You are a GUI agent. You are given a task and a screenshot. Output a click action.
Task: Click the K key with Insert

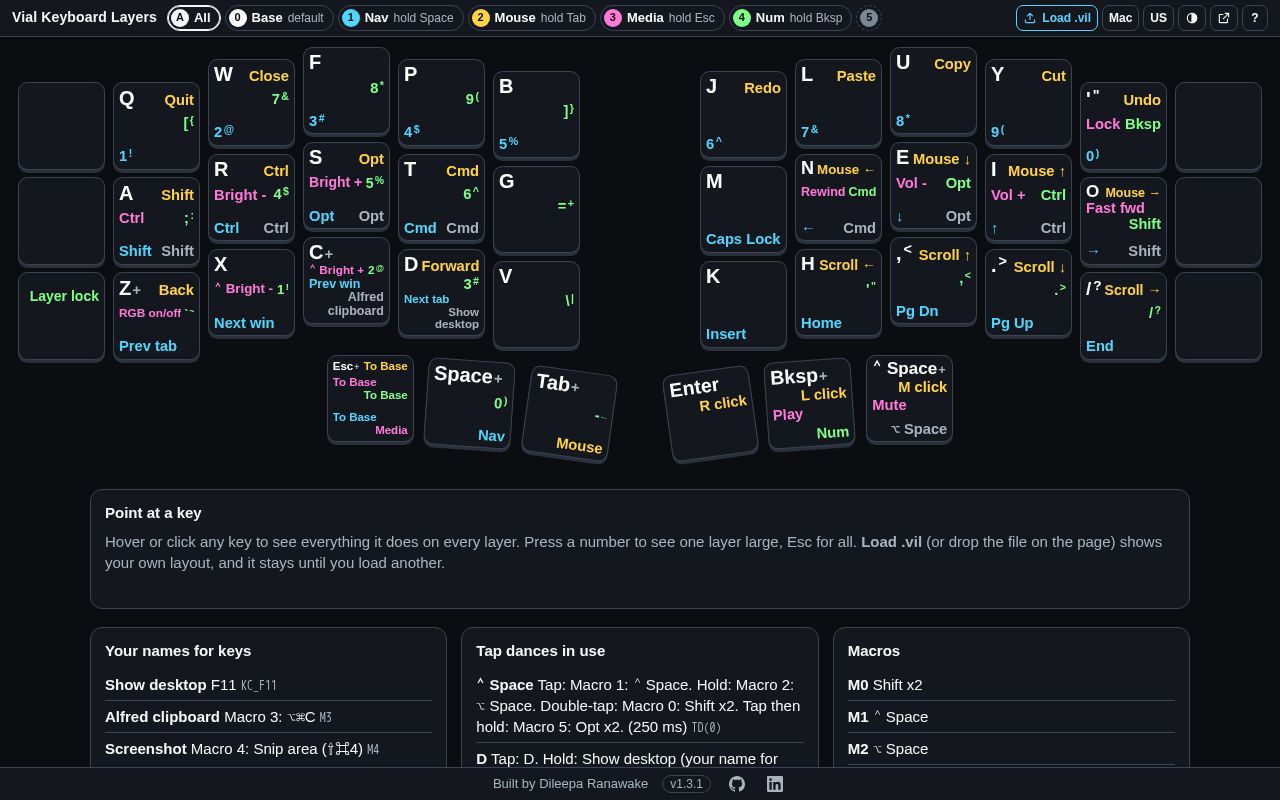(743, 305)
